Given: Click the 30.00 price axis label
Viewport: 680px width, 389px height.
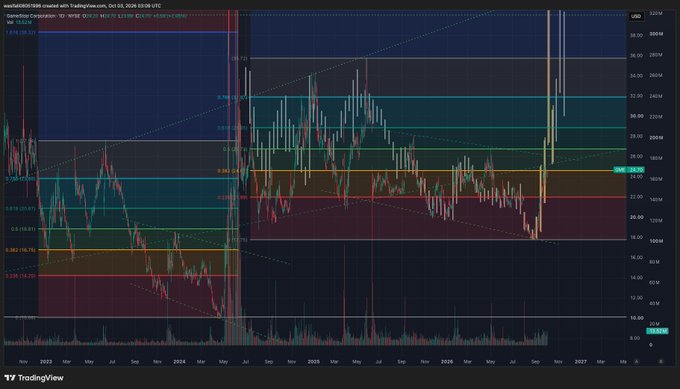Looking at the screenshot, I should point(637,116).
